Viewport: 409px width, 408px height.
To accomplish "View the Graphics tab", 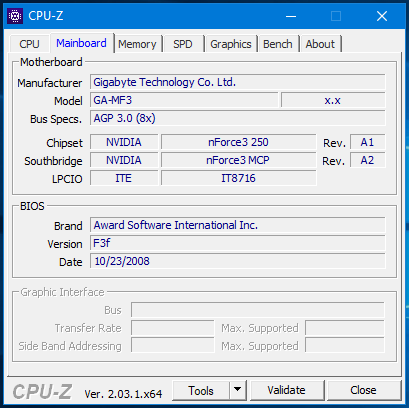I will coord(231,44).
